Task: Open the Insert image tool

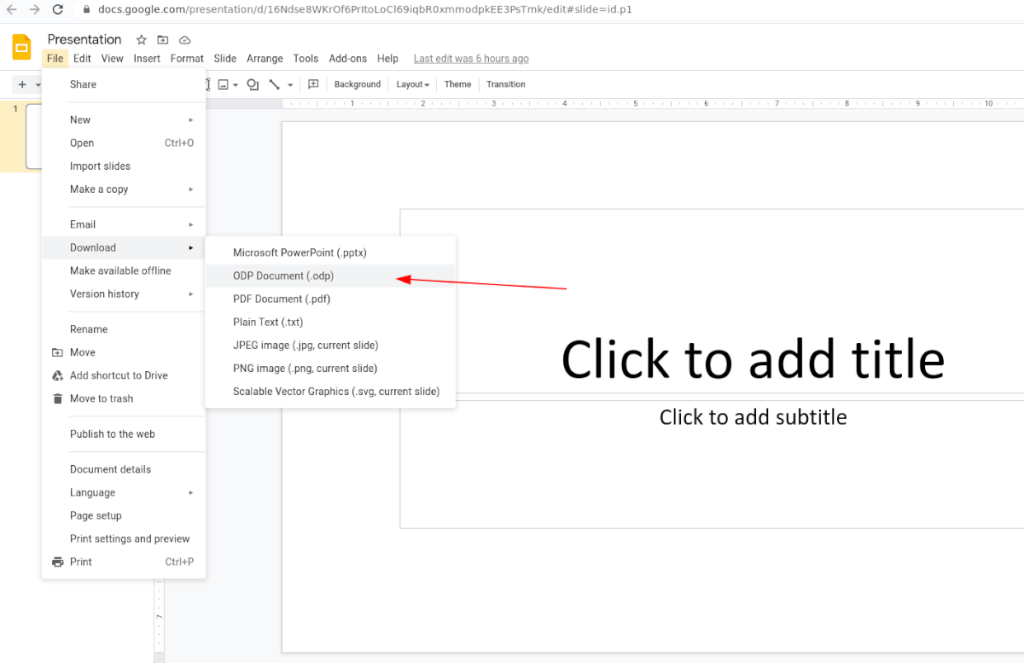Action: click(223, 84)
